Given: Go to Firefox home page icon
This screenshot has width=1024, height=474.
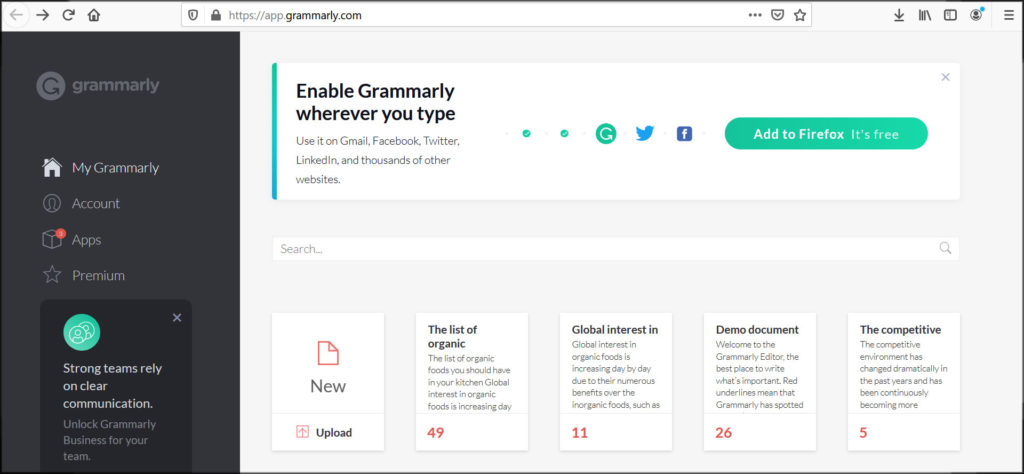Looking at the screenshot, I should pyautogui.click(x=94, y=15).
